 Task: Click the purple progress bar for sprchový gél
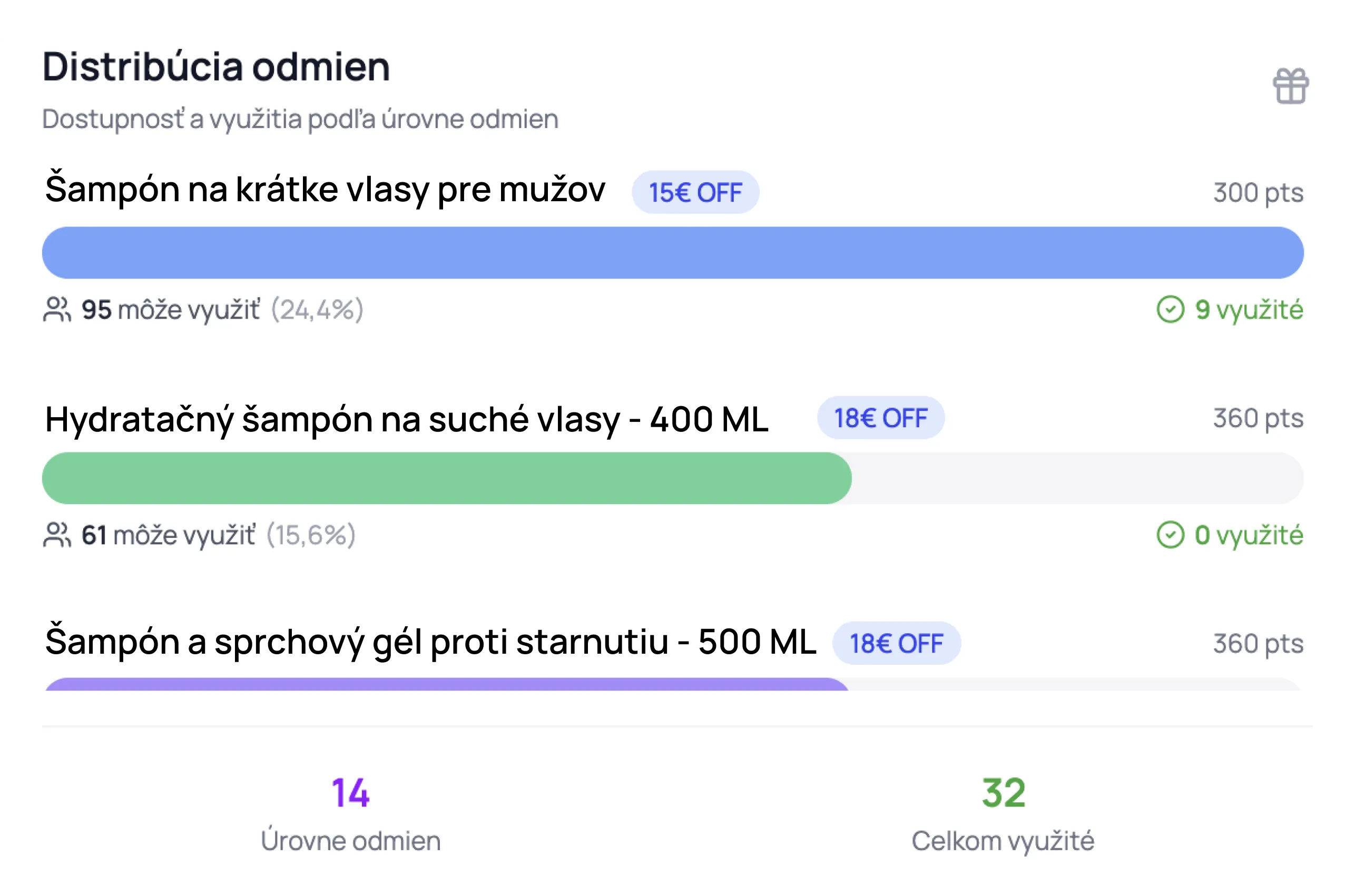(x=447, y=684)
